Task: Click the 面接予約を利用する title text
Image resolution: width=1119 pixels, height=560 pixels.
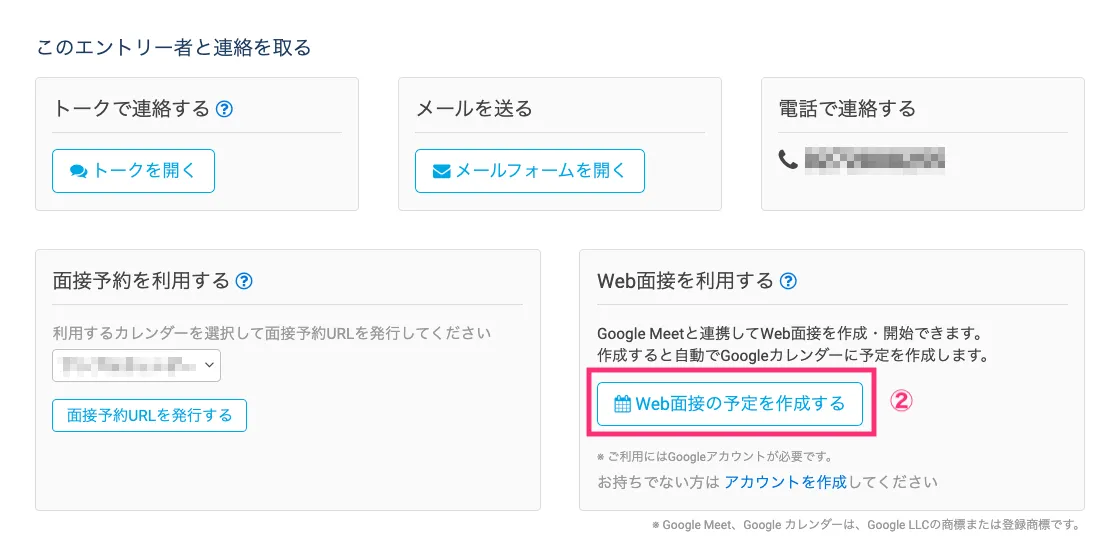Action: pos(141,281)
